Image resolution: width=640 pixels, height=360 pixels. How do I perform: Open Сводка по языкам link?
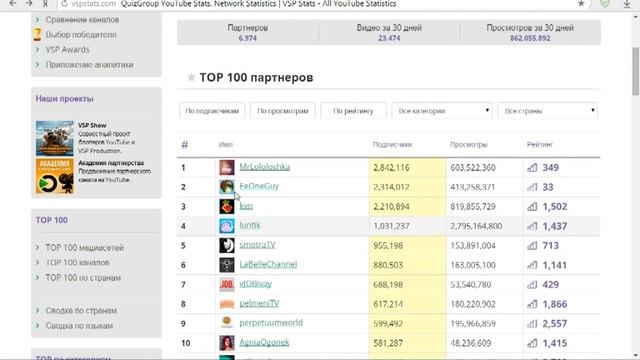79,326
